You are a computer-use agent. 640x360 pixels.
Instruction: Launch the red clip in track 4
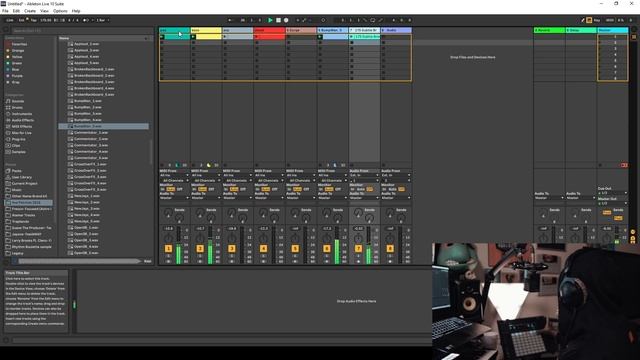tap(257, 37)
